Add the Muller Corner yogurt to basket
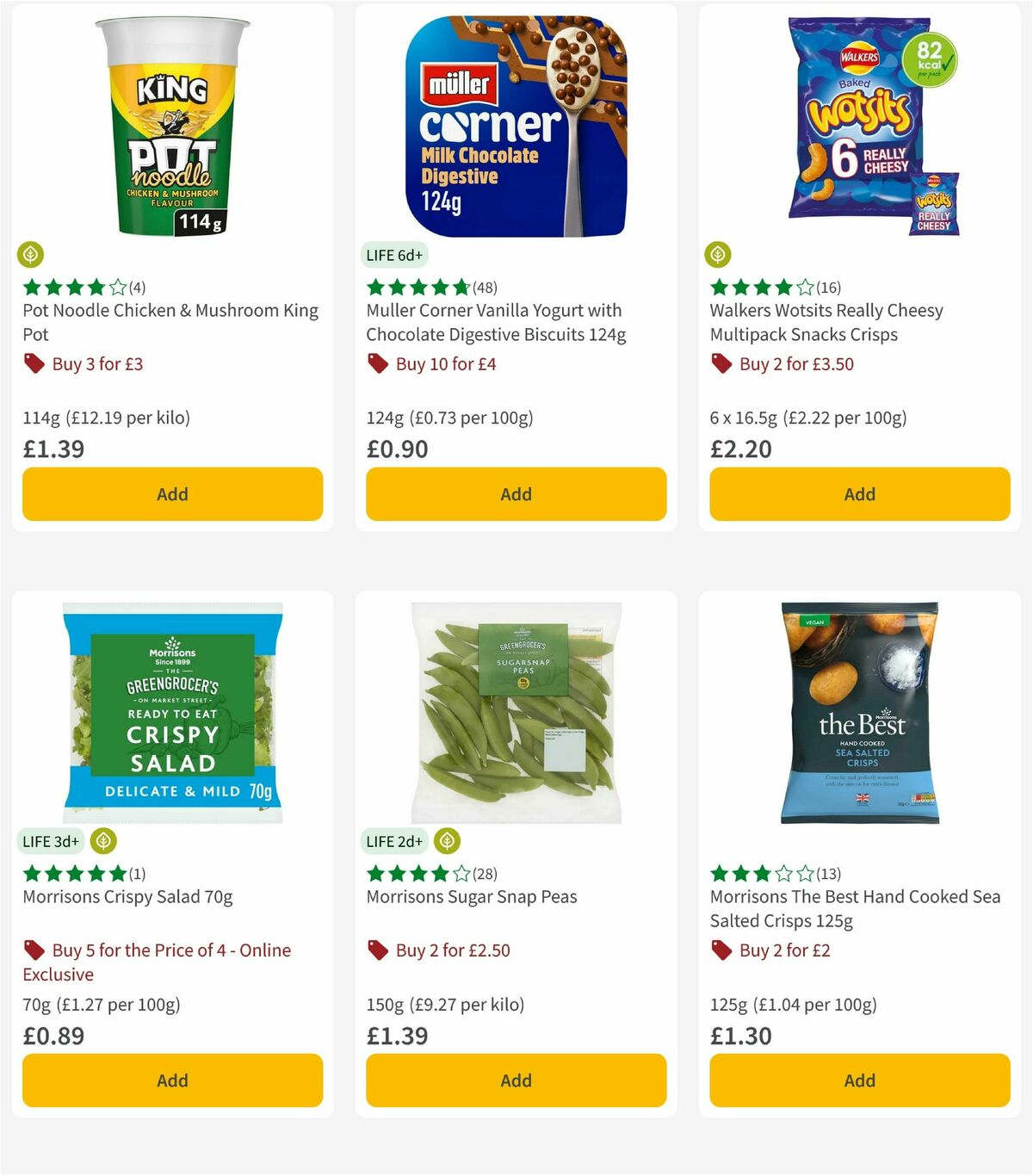The width and height of the screenshot is (1033, 1176). pos(515,494)
